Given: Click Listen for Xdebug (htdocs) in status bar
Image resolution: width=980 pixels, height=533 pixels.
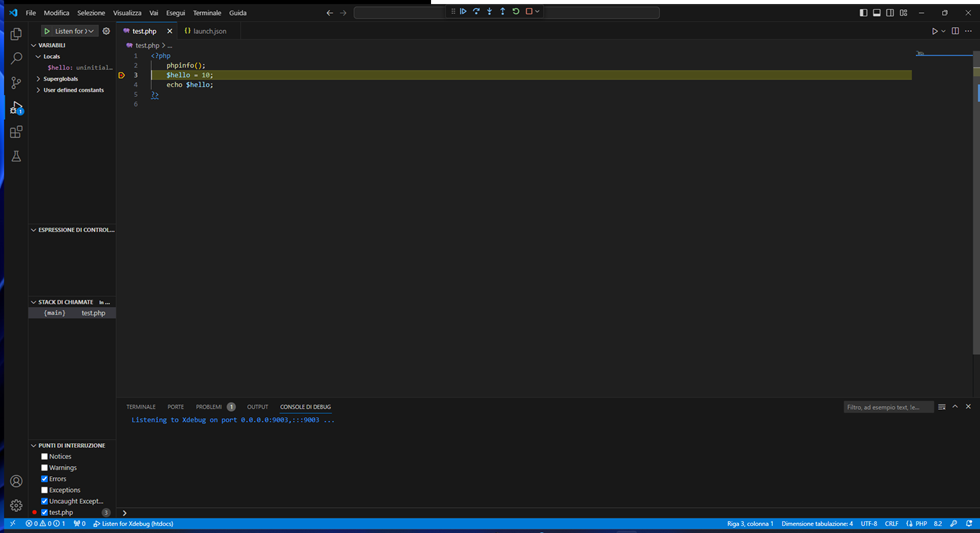Looking at the screenshot, I should point(133,524).
